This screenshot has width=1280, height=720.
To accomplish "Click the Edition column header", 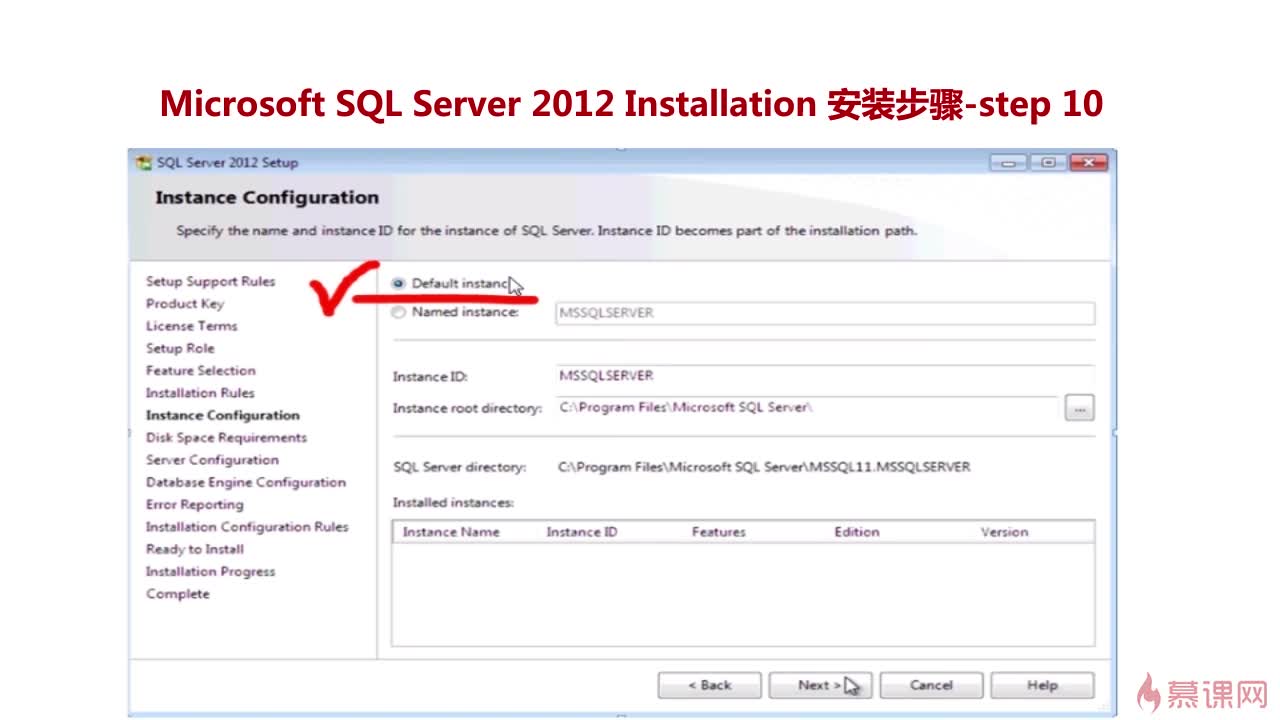I will point(857,532).
